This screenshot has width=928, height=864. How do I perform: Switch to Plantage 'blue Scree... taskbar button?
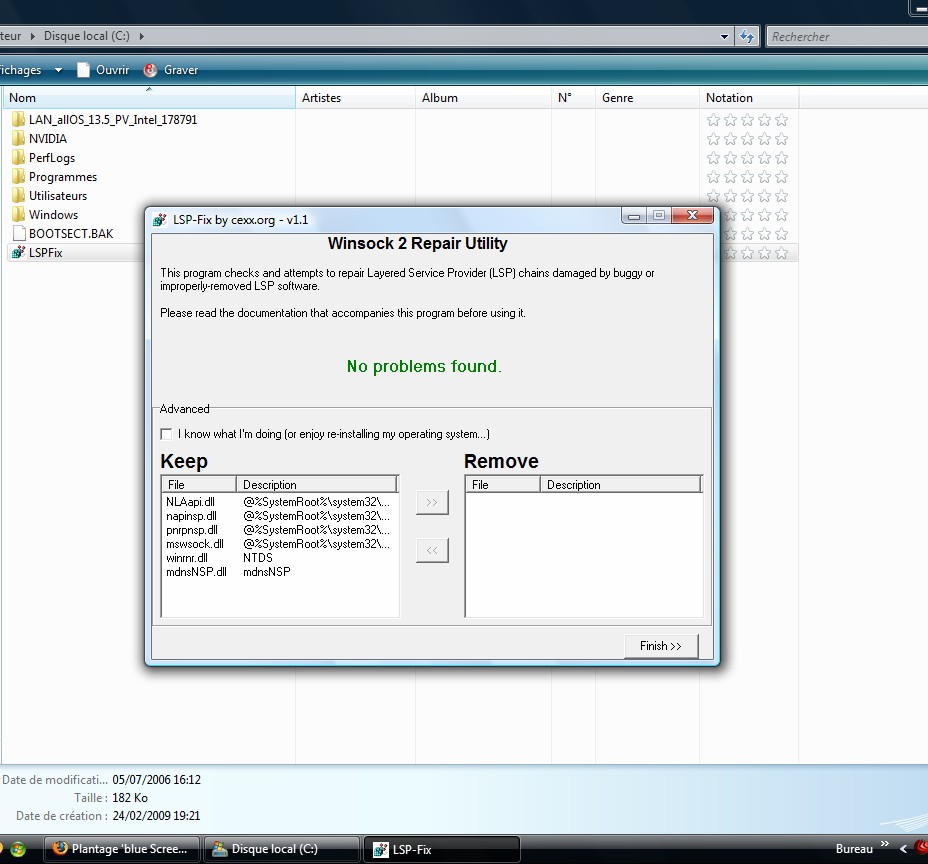coord(123,849)
